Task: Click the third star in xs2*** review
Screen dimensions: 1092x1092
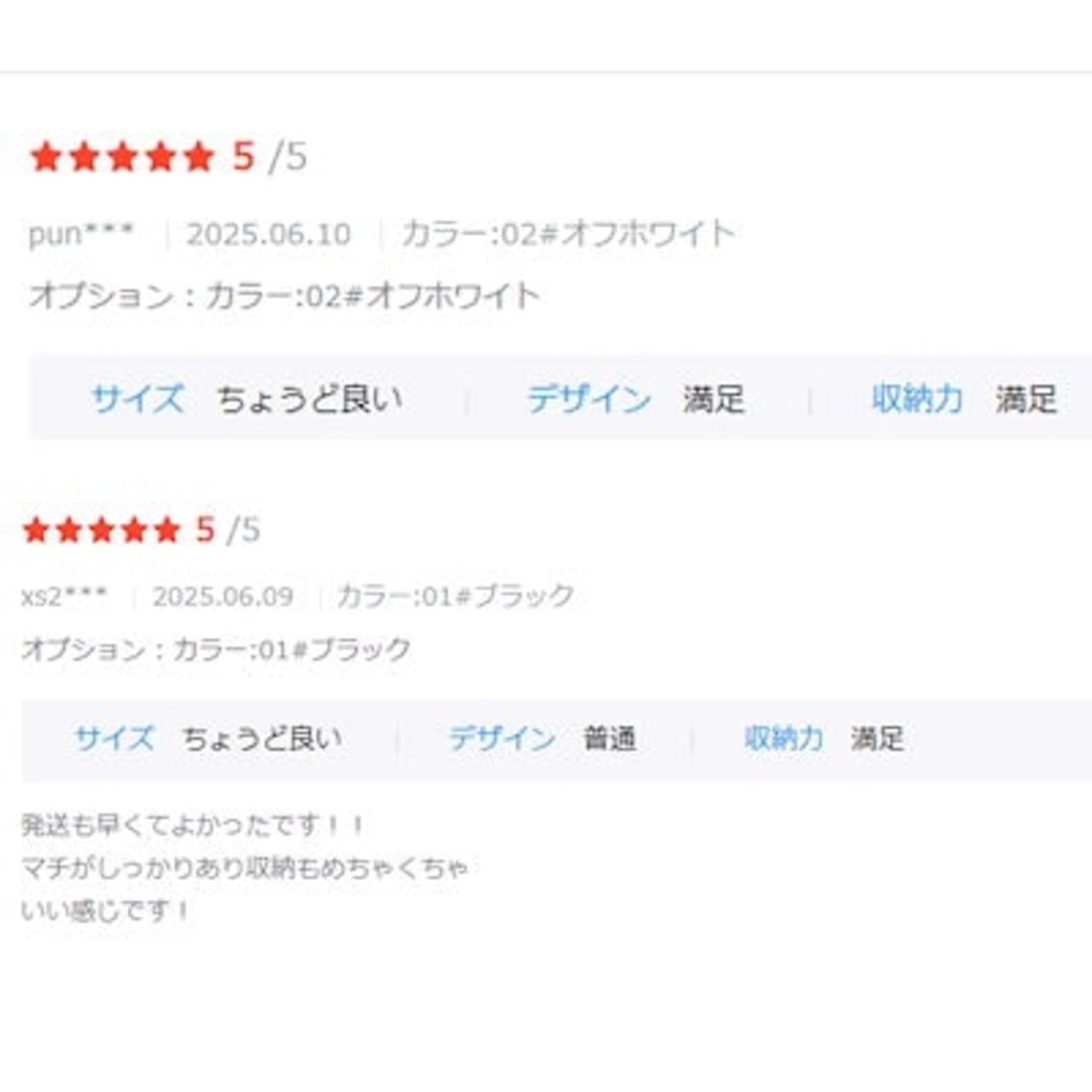Action: tap(102, 531)
